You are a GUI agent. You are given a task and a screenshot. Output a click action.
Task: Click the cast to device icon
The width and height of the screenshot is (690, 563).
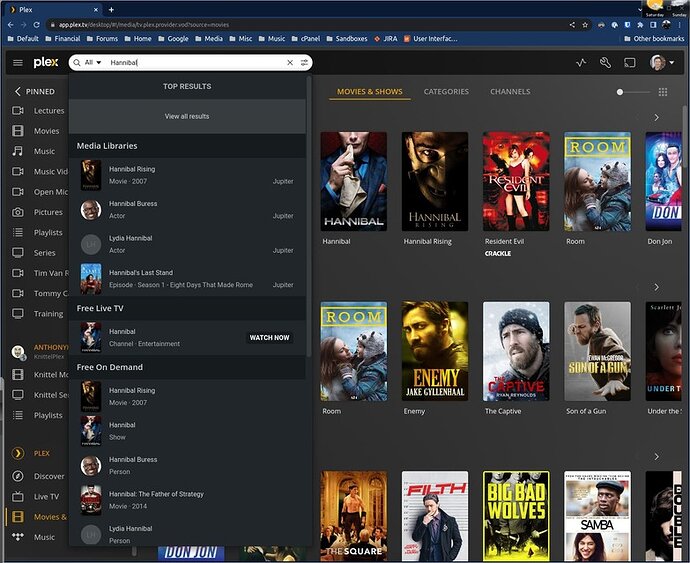630,63
